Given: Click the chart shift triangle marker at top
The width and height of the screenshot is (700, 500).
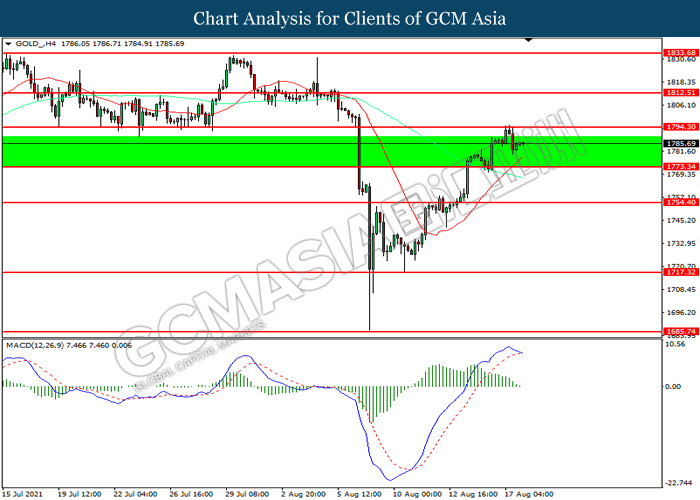Looking at the screenshot, I should pos(529,41).
